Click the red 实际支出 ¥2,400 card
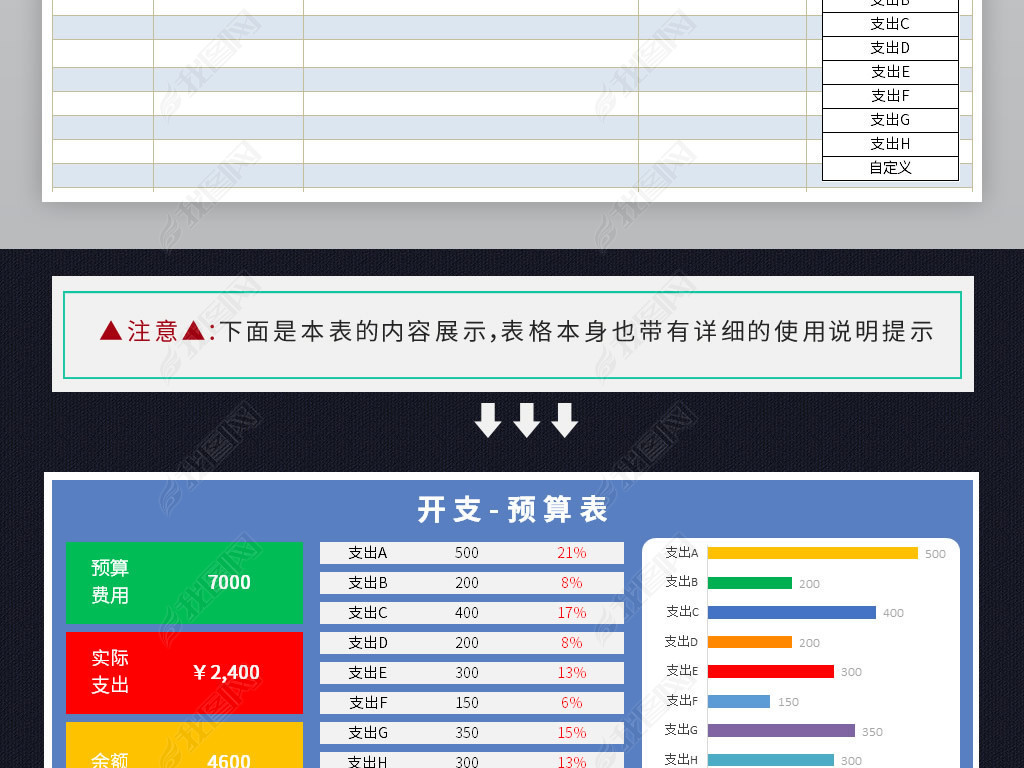Image resolution: width=1024 pixels, height=768 pixels. [184, 672]
